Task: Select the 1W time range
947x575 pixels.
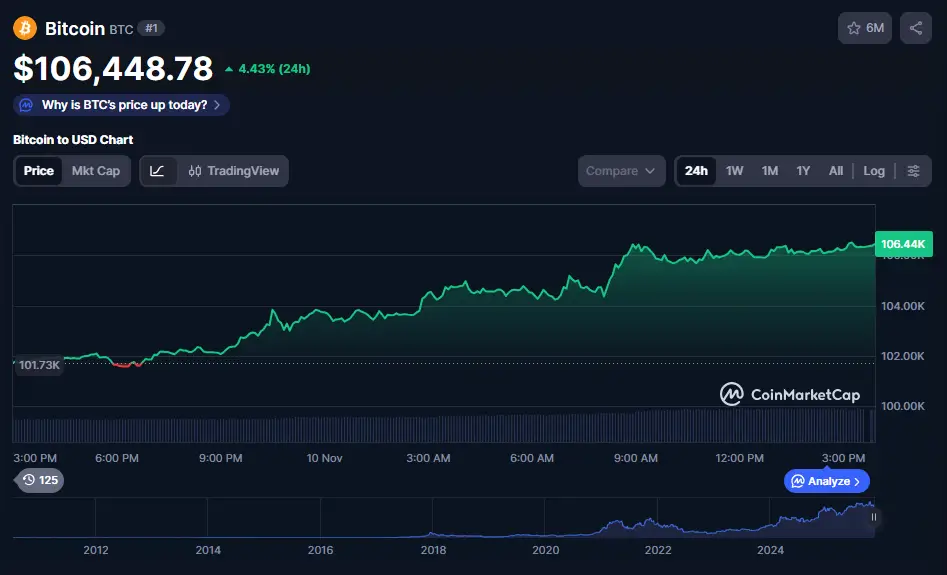Action: (x=734, y=171)
